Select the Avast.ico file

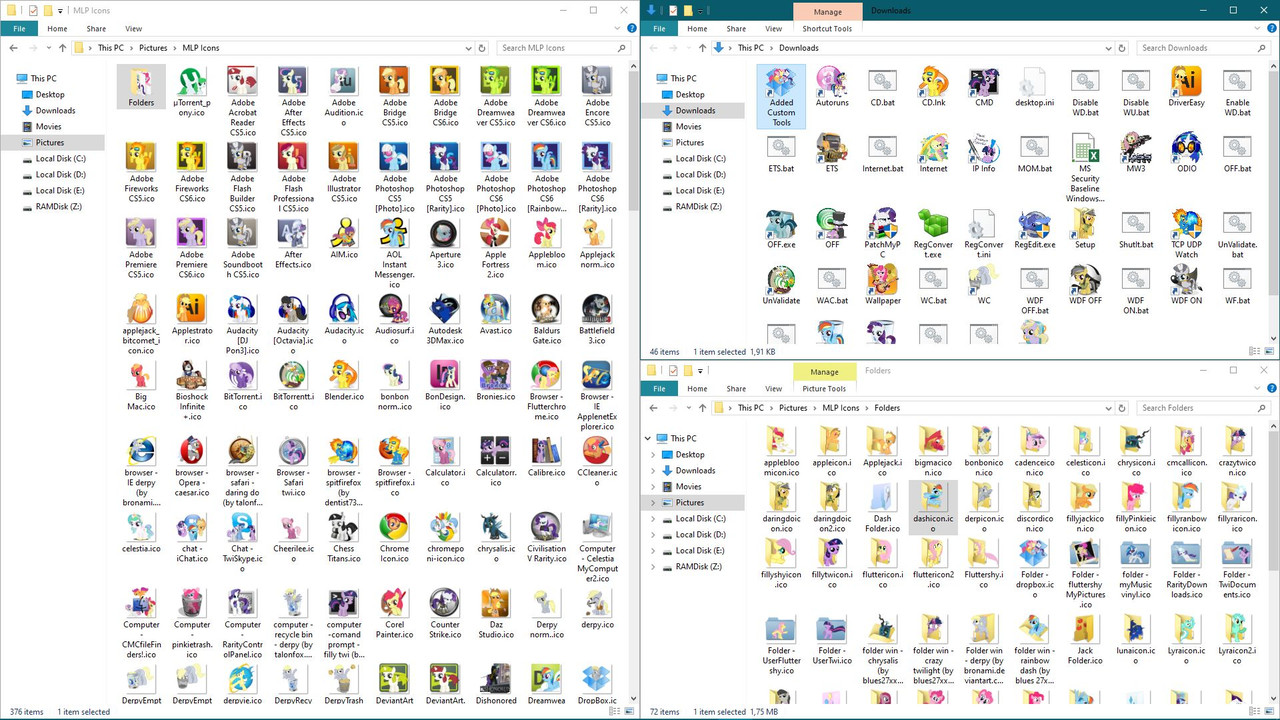(495, 314)
